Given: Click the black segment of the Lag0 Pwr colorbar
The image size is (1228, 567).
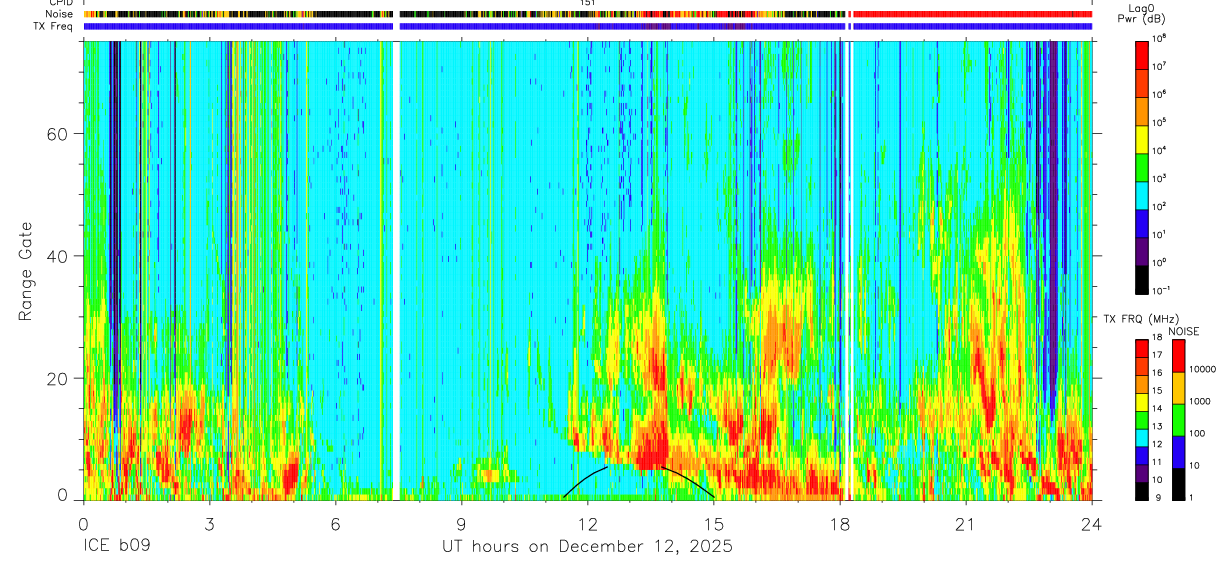Looking at the screenshot, I should [x=1143, y=278].
